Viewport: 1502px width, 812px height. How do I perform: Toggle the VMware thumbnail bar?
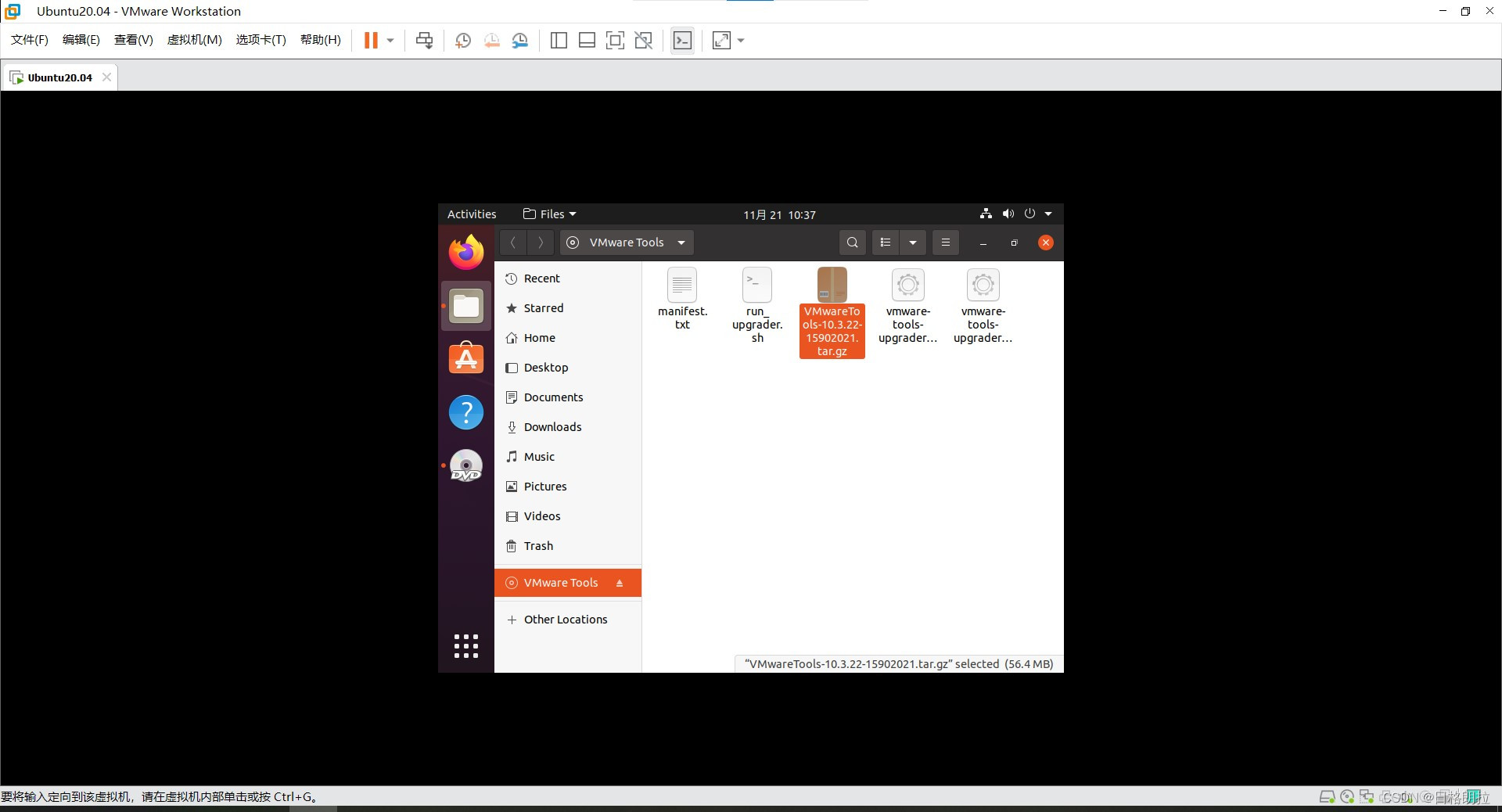pyautogui.click(x=587, y=40)
